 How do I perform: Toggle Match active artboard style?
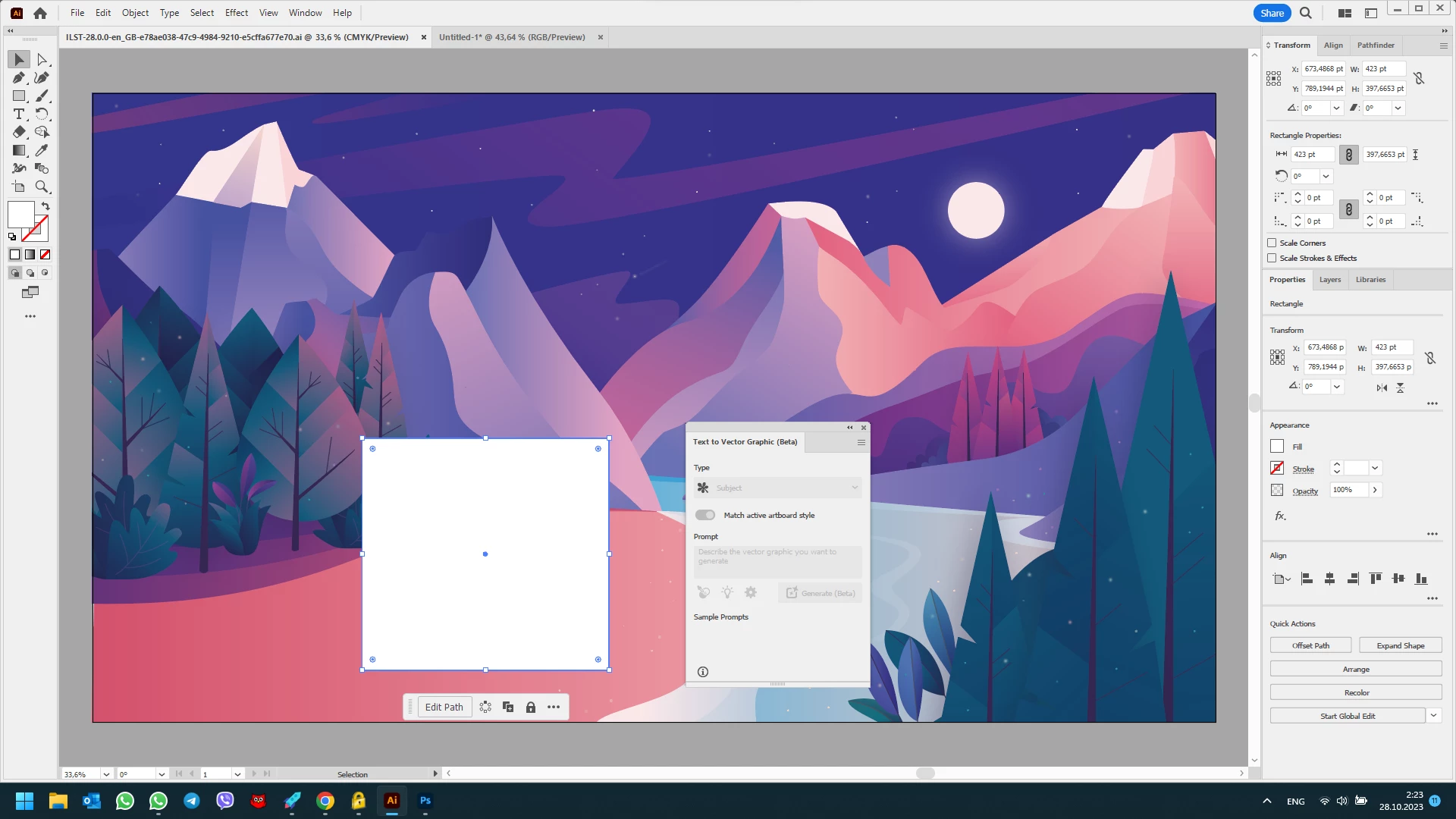pyautogui.click(x=705, y=515)
